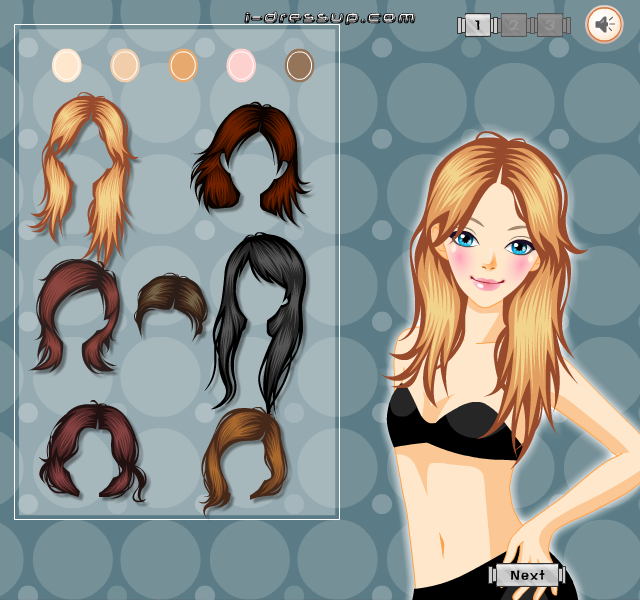Switch to step 2 tab

coord(513,25)
